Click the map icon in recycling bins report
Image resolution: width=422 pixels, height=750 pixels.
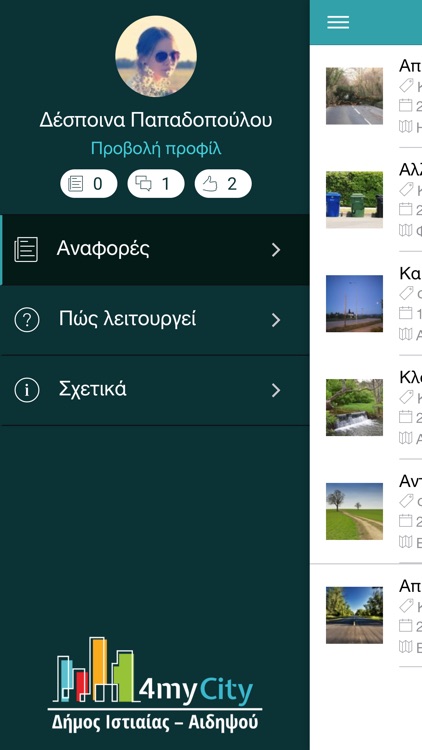point(406,230)
